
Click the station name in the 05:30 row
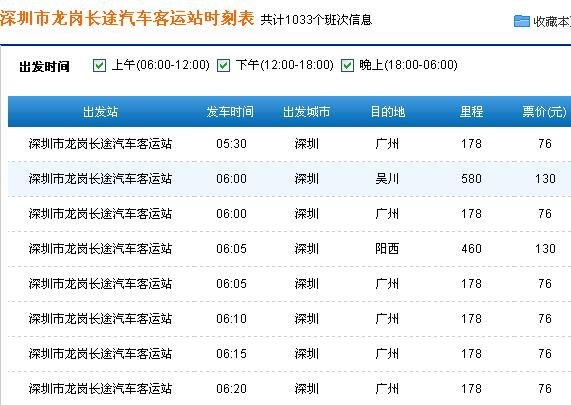coord(100,143)
